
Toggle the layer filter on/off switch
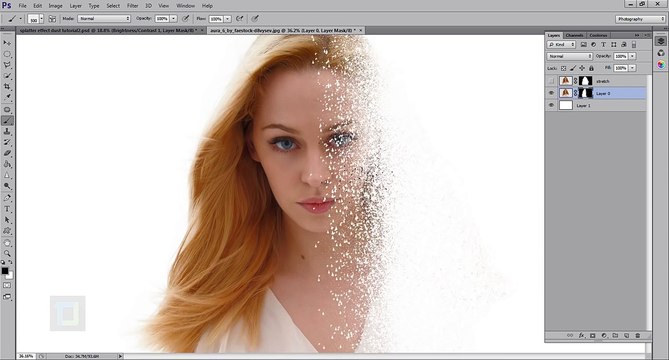634,44
